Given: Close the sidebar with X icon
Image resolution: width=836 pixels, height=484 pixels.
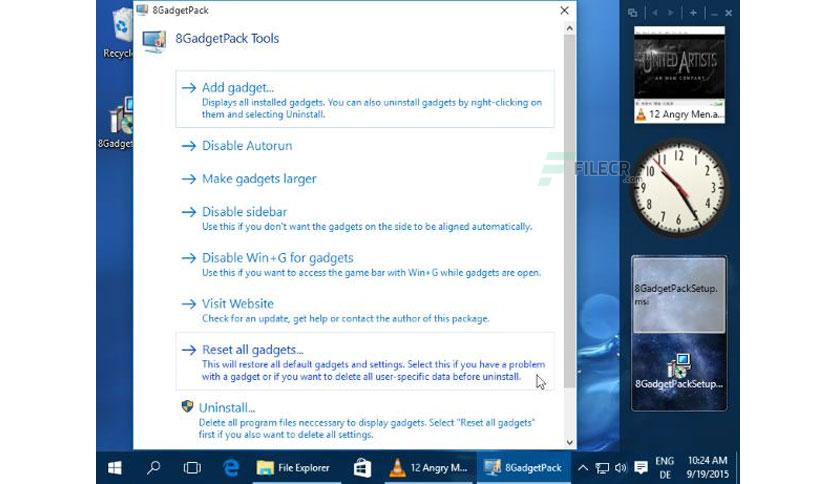Looking at the screenshot, I should coord(729,13).
